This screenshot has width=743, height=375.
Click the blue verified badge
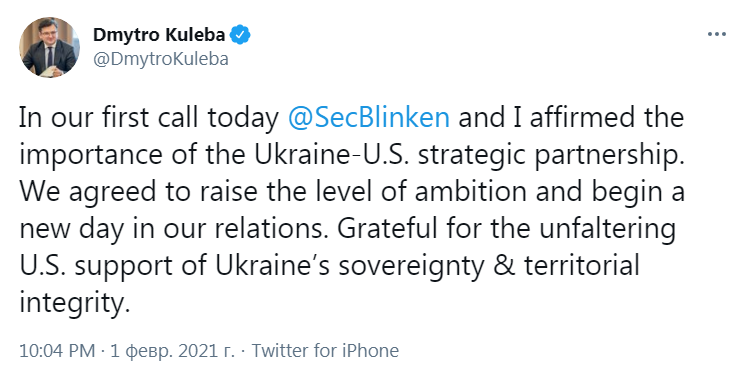click(x=240, y=35)
